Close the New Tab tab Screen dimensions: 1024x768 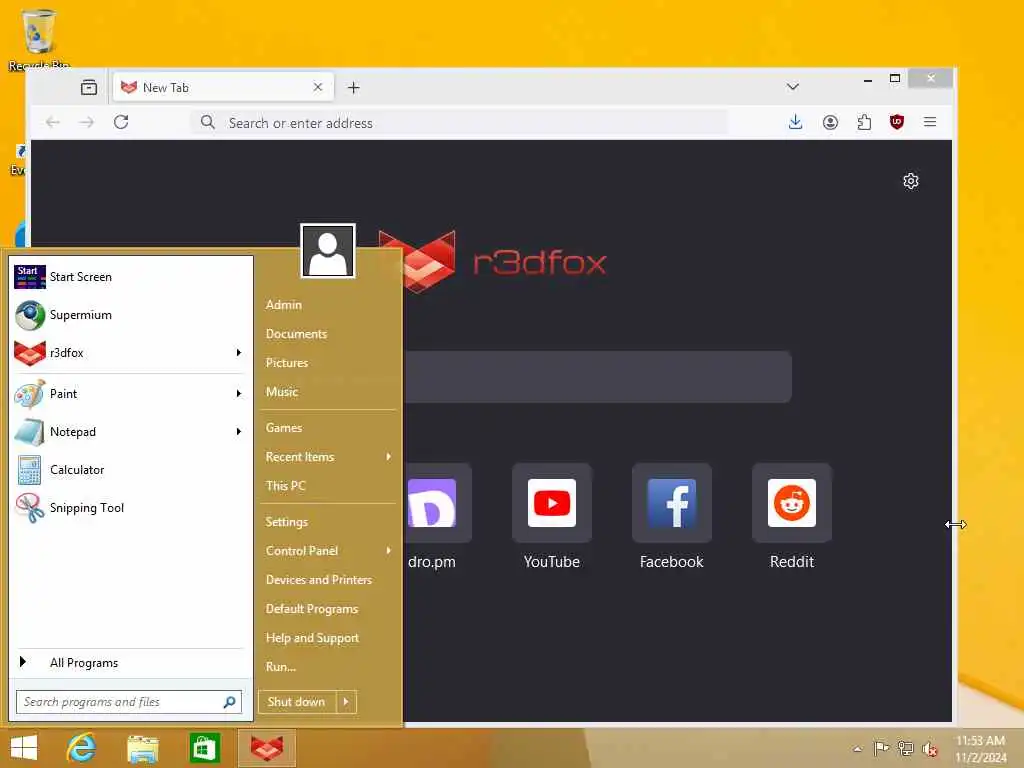[x=317, y=87]
